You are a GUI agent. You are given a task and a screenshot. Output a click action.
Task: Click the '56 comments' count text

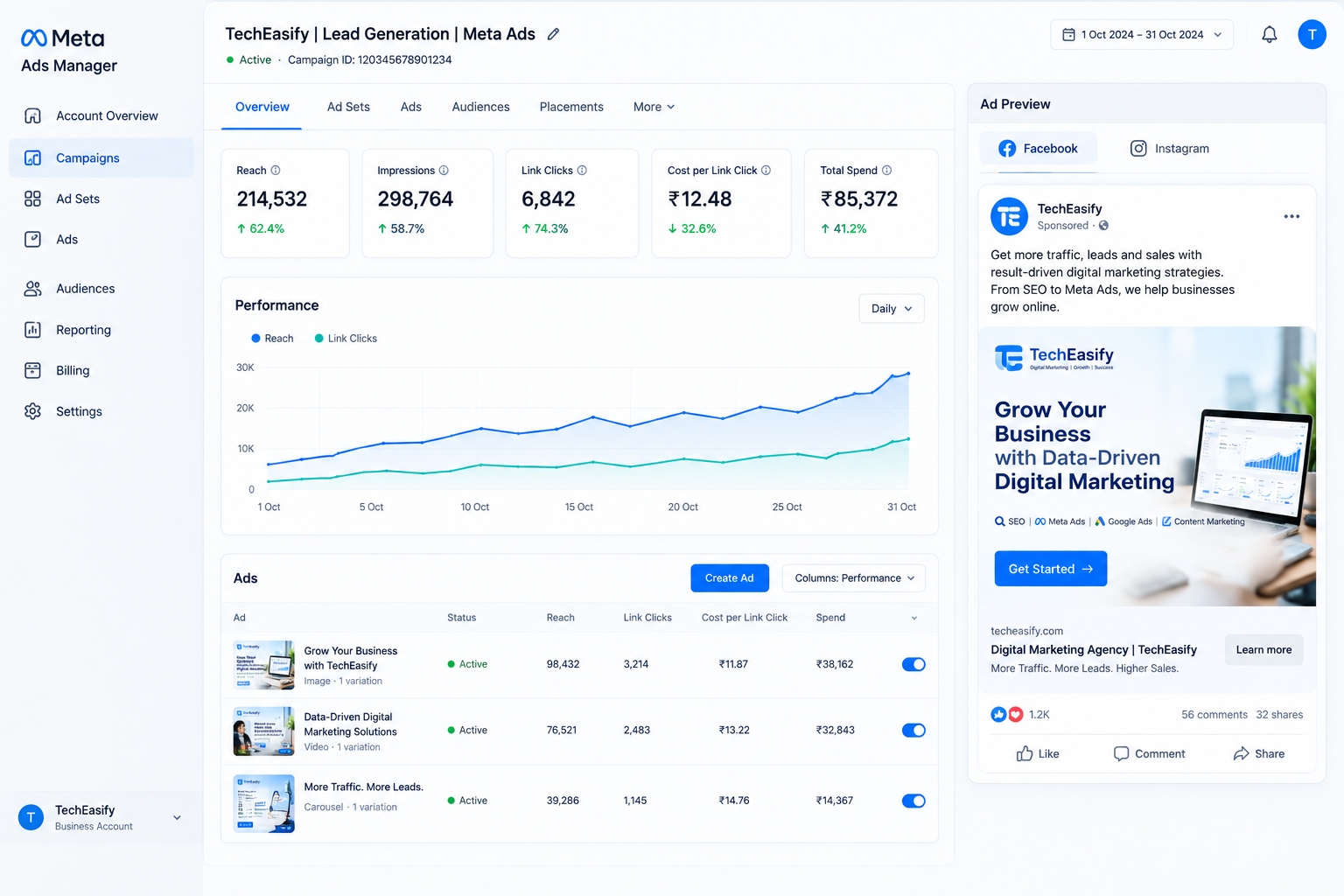click(1214, 715)
